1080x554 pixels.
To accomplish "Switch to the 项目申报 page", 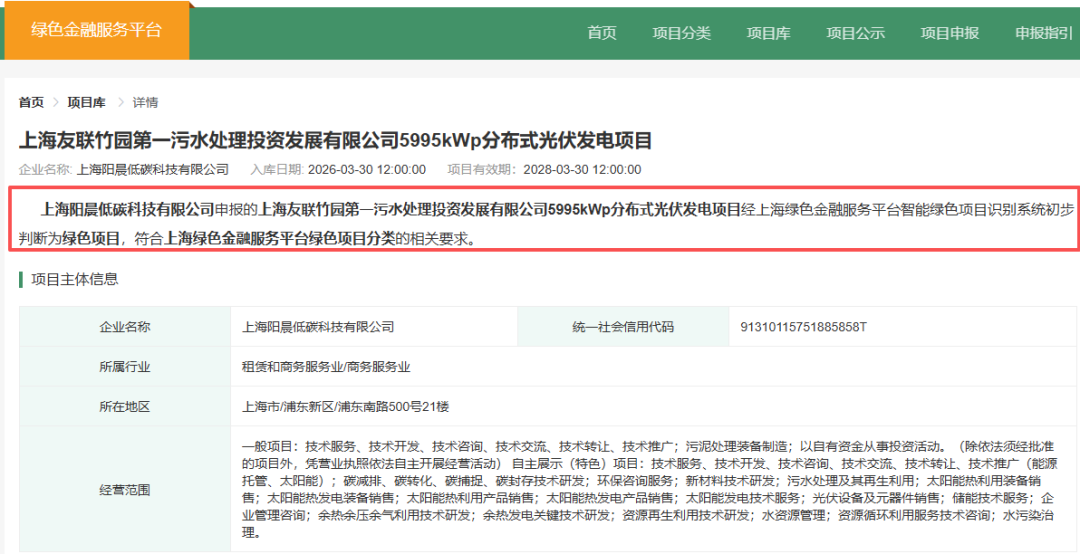I will [x=949, y=33].
